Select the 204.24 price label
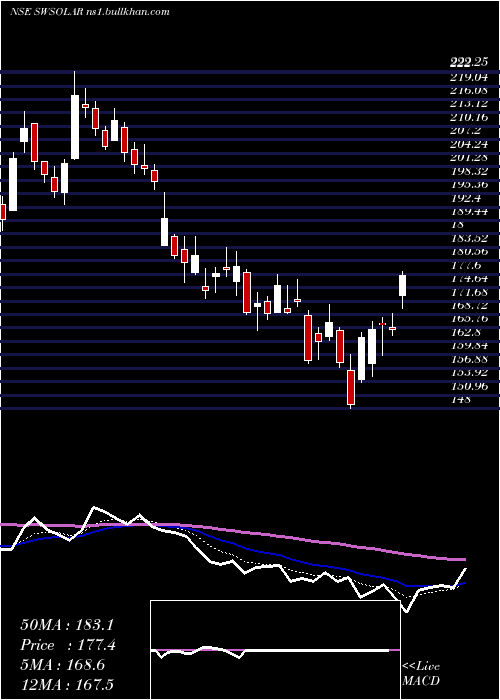 (468, 145)
